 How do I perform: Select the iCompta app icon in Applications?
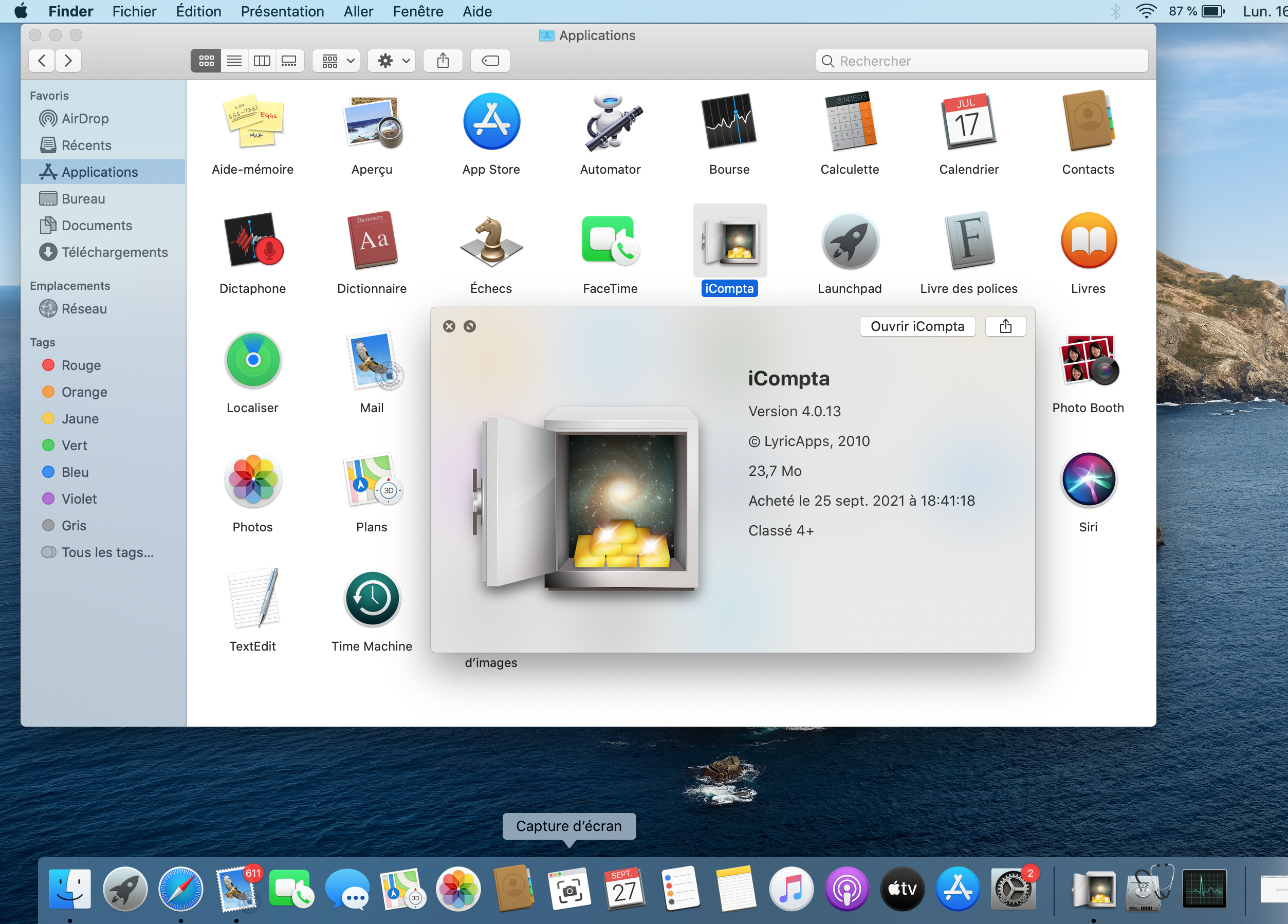(x=730, y=241)
